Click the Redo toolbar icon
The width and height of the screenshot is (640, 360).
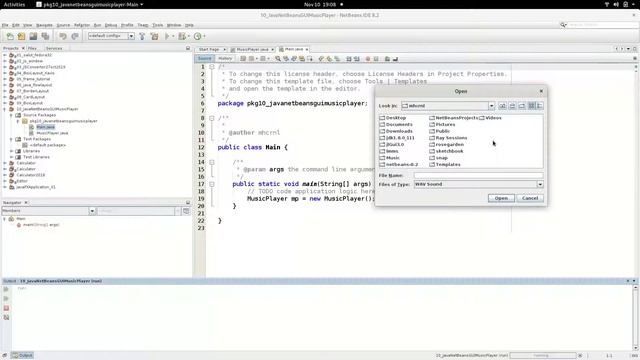(x=75, y=36)
